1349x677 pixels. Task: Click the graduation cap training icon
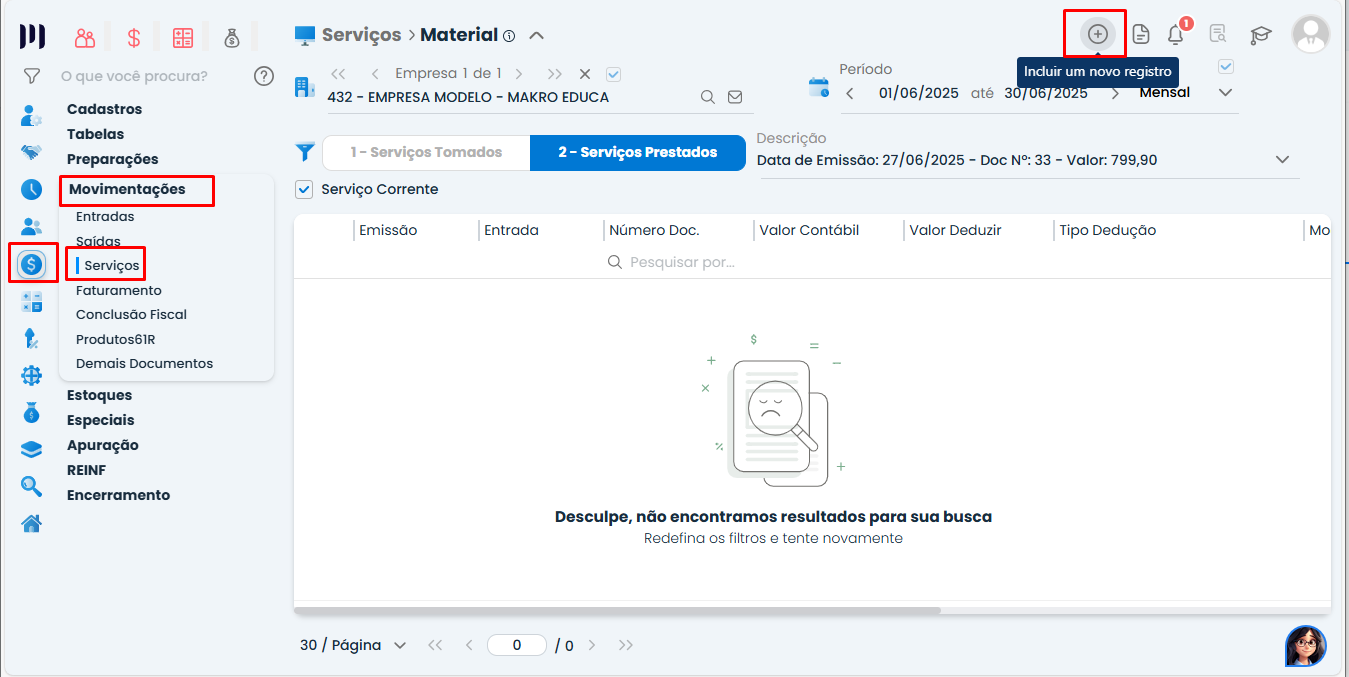click(1260, 35)
